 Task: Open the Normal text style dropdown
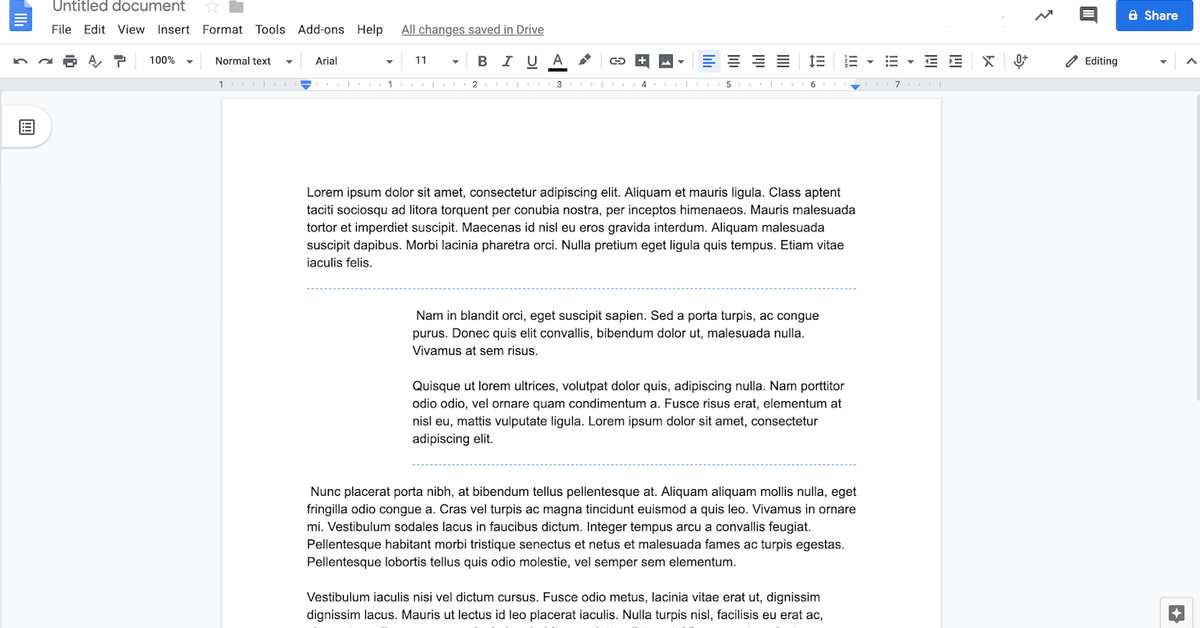253,61
